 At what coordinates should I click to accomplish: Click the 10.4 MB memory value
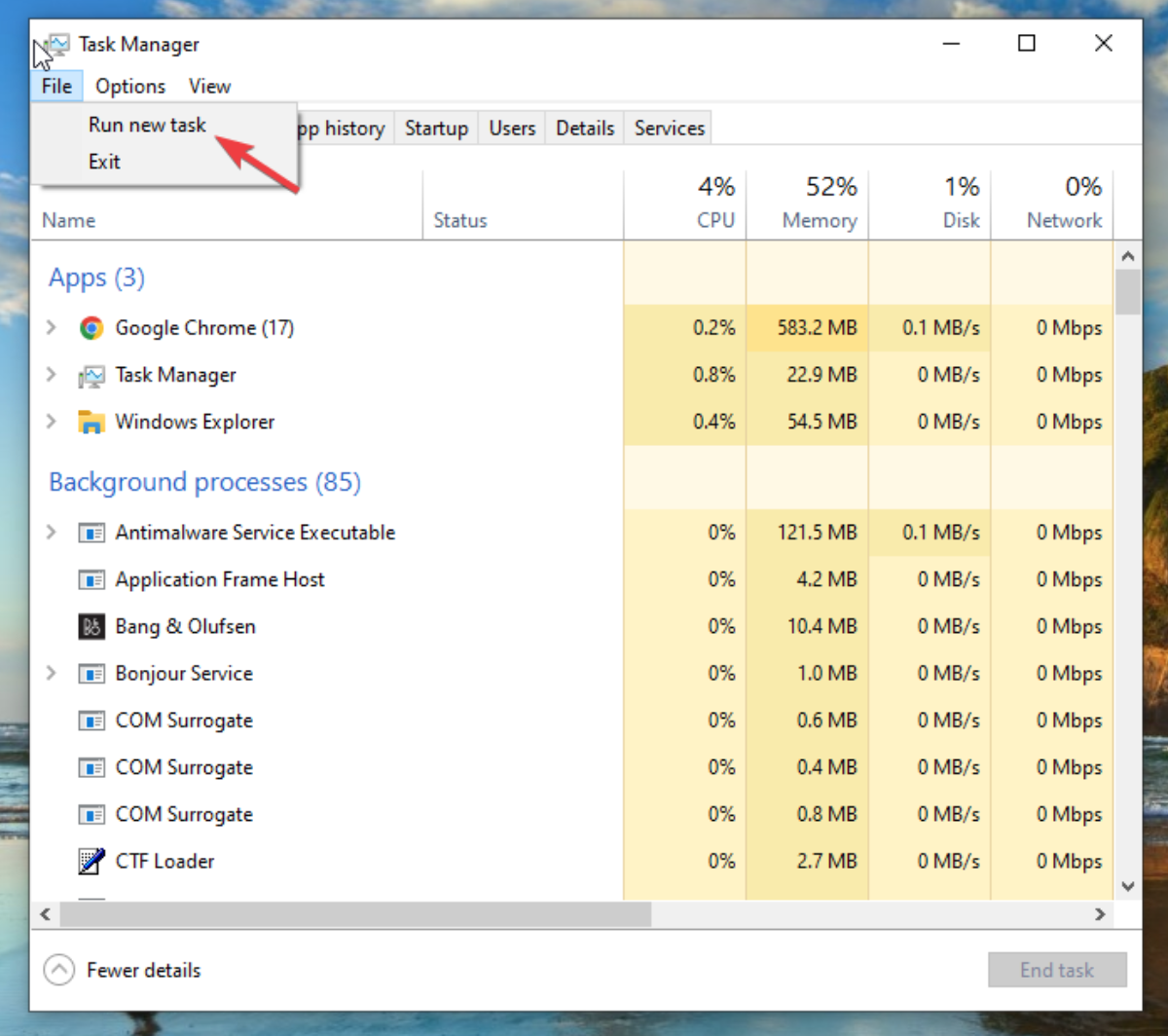tap(822, 626)
